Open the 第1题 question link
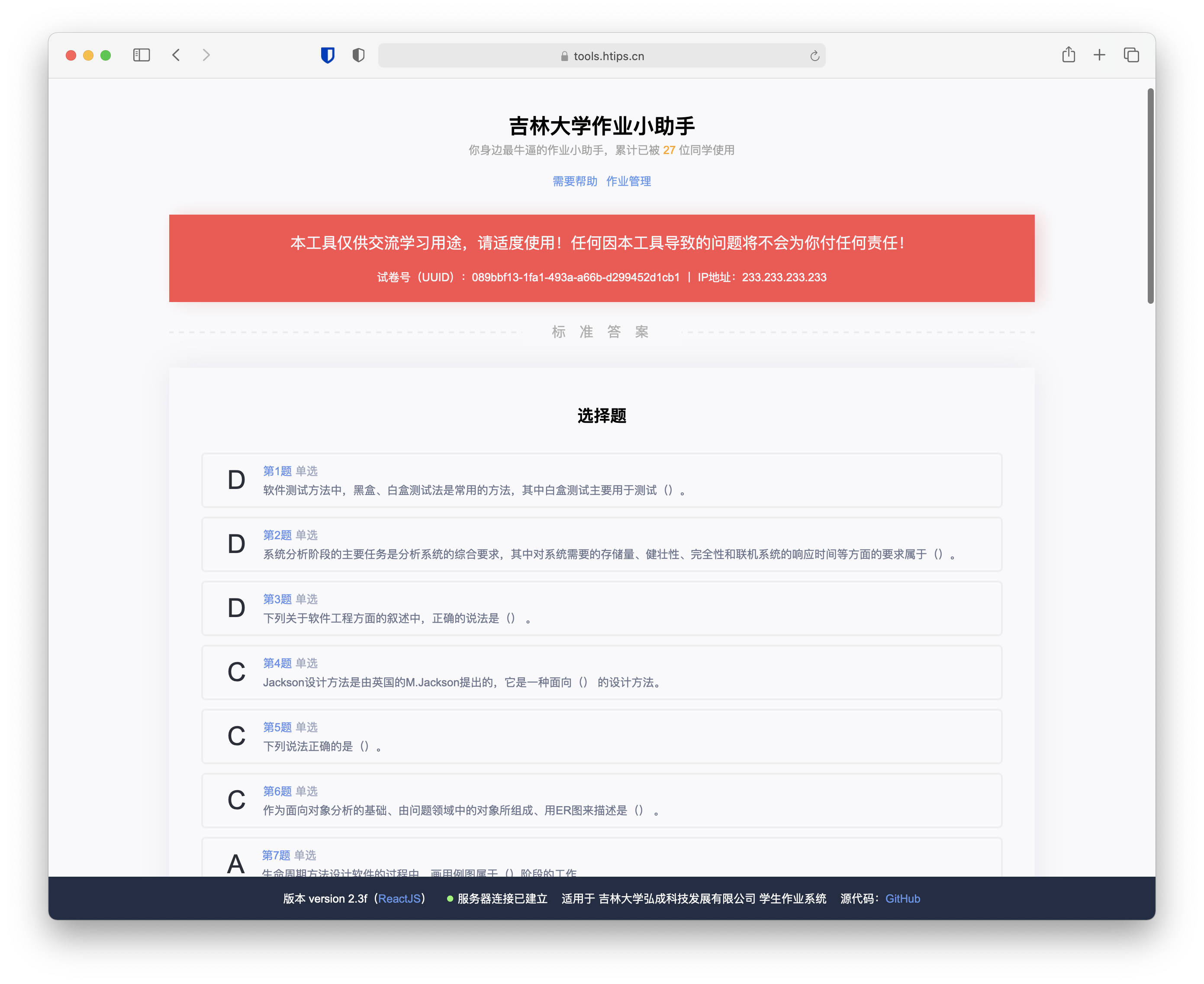 point(277,471)
